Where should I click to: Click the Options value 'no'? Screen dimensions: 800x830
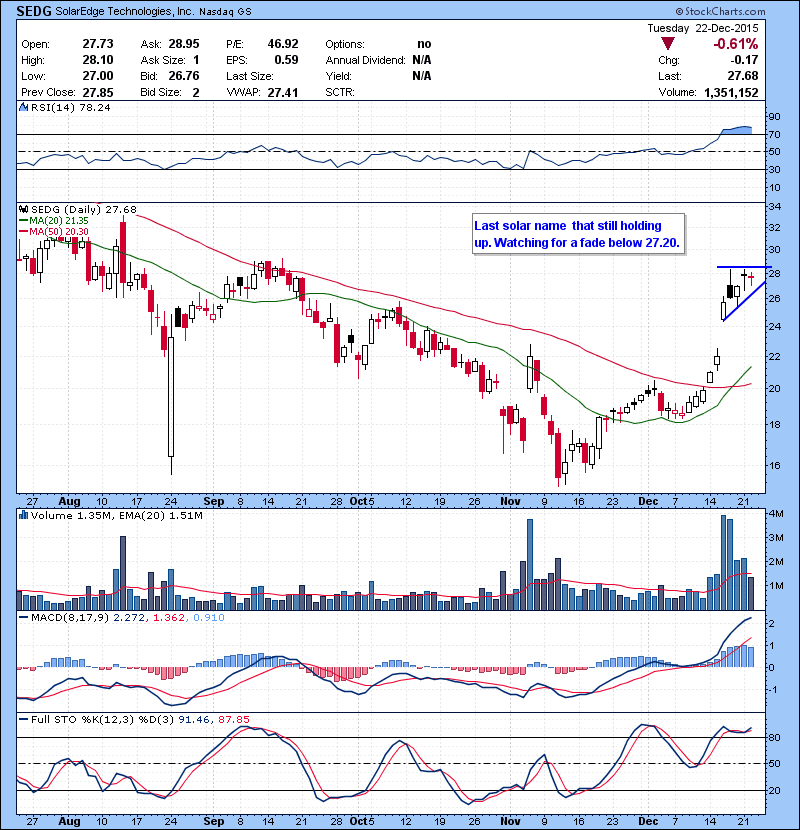[424, 44]
